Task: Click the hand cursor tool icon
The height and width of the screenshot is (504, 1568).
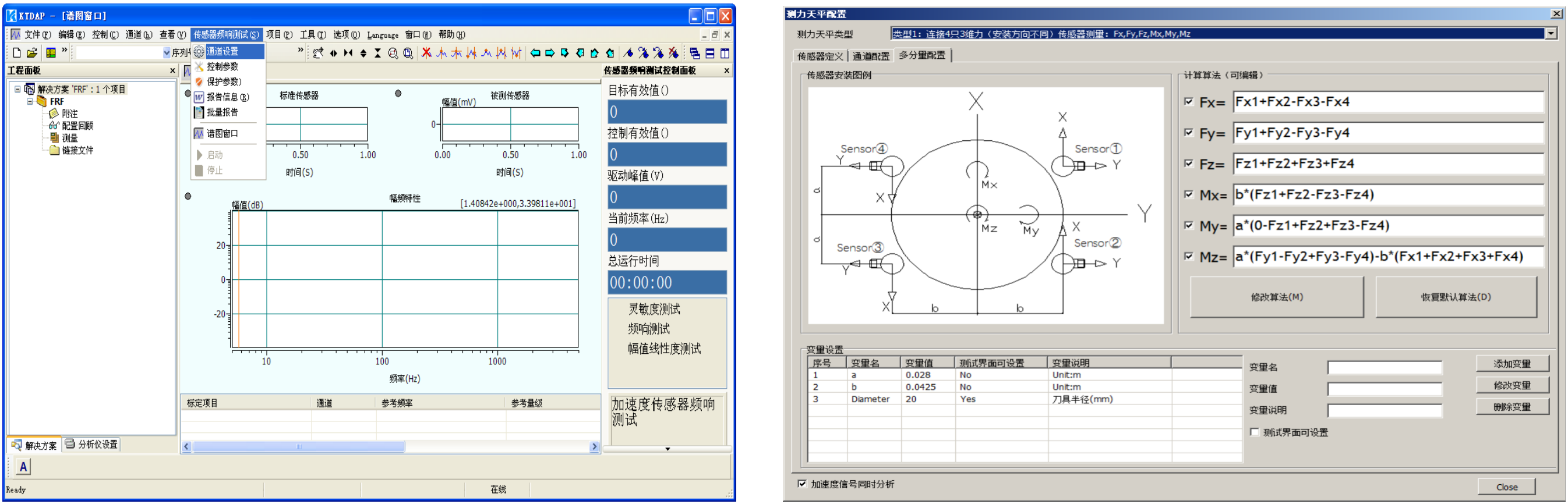Action: pos(318,54)
